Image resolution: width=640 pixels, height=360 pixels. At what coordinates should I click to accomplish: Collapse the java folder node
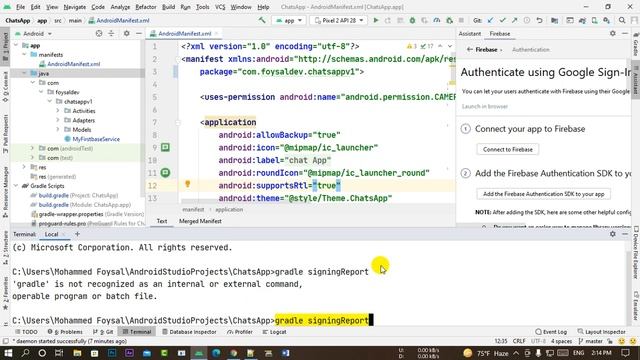[24, 73]
